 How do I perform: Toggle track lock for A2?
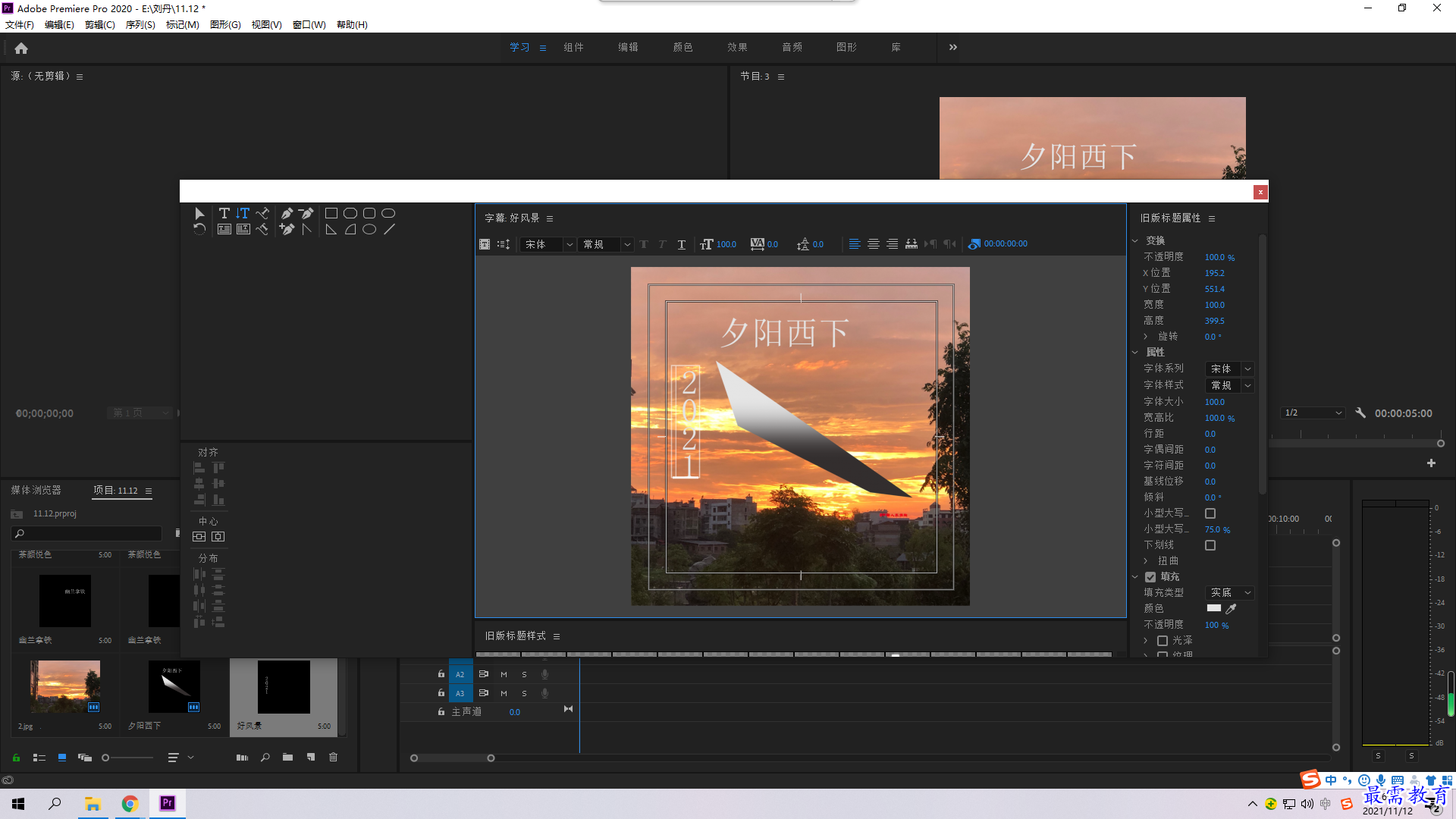click(x=441, y=673)
